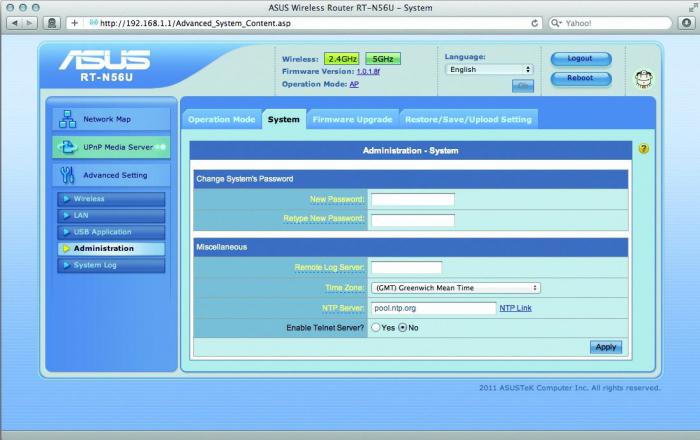The image size is (700, 440).
Task: Click the Remote Log Server field
Action: coord(406,267)
